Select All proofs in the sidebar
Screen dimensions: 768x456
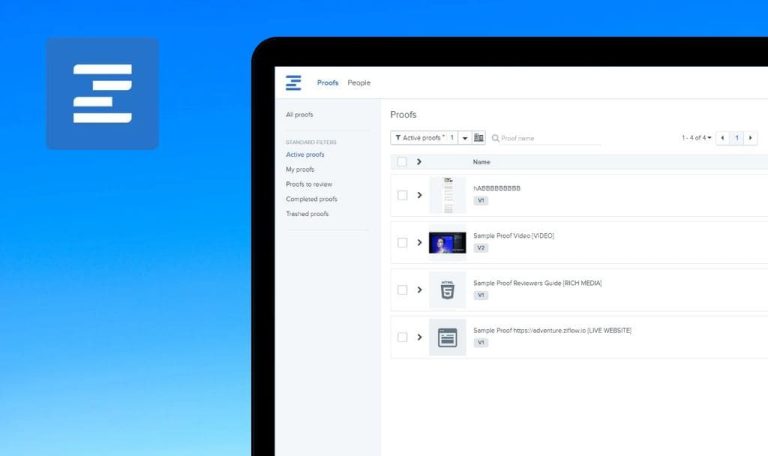point(299,115)
